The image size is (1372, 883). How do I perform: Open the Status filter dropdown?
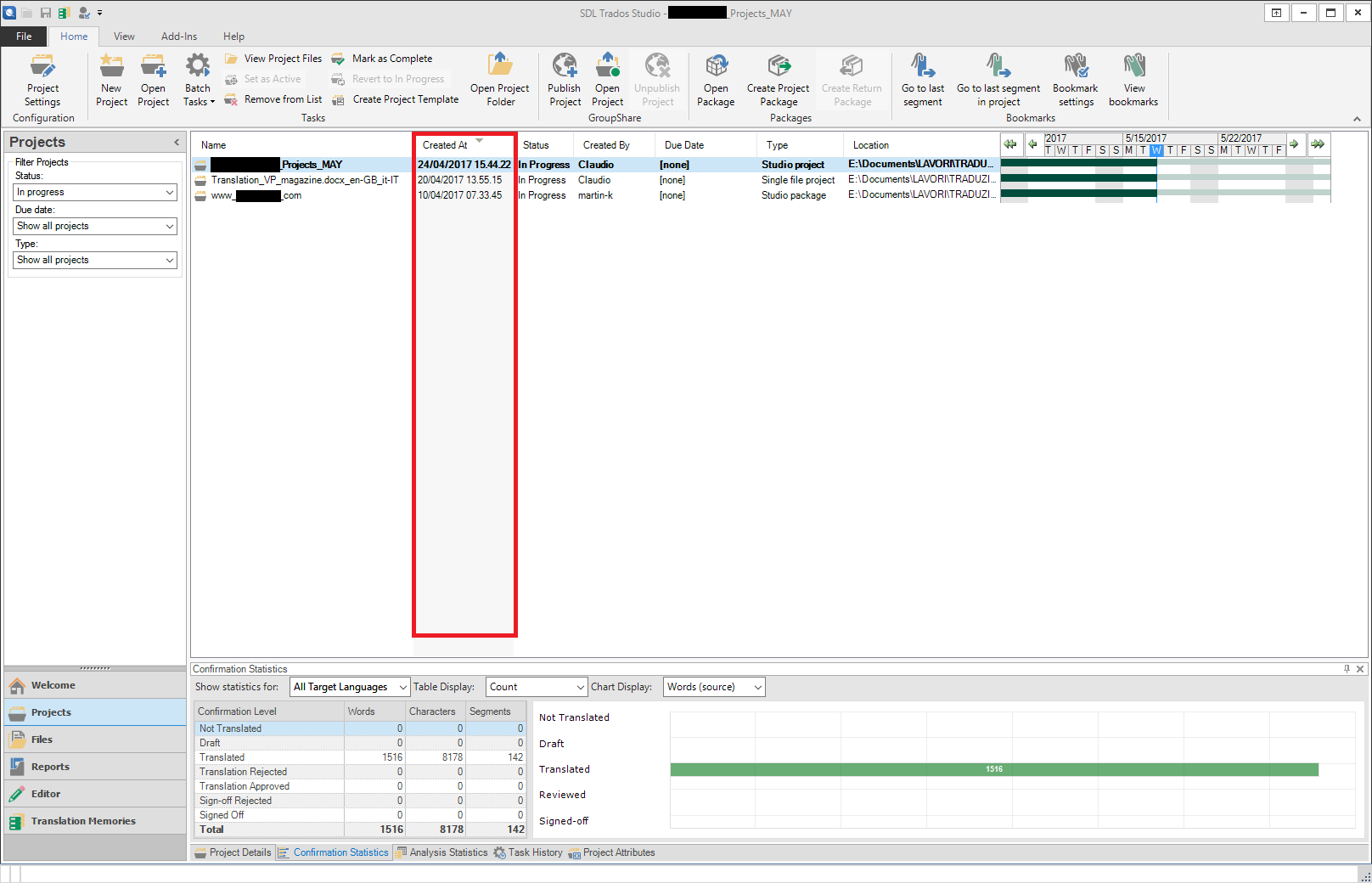tap(95, 193)
